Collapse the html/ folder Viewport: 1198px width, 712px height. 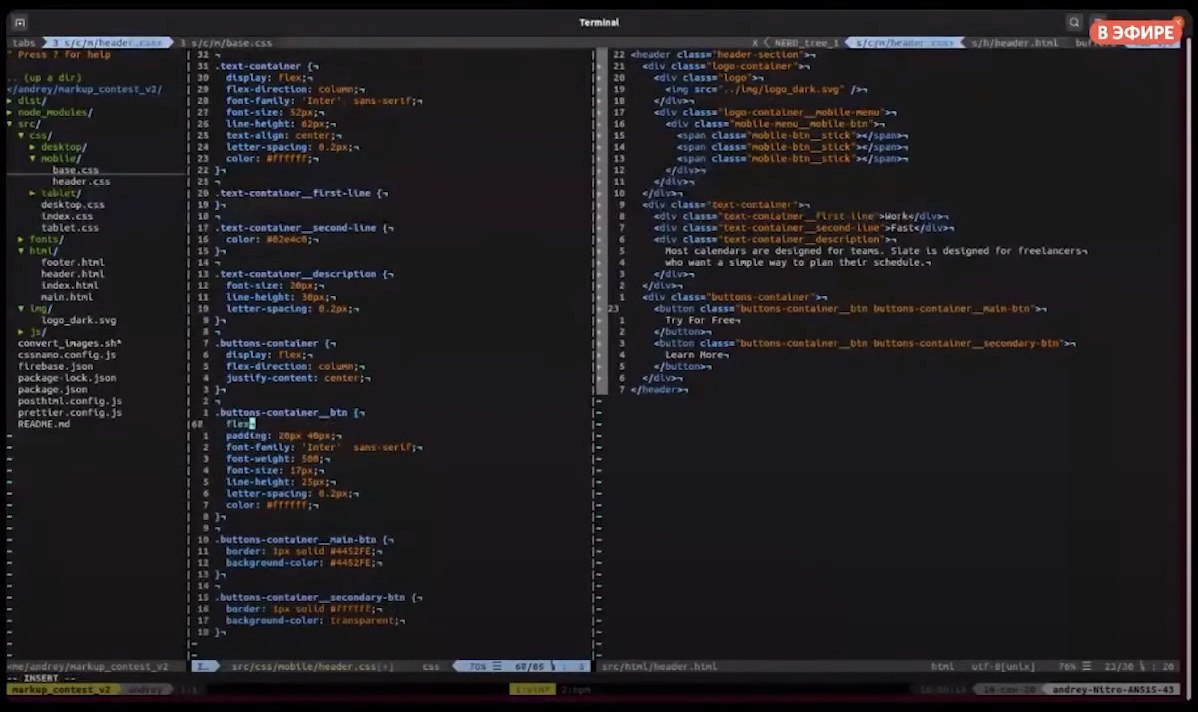[x=39, y=251]
